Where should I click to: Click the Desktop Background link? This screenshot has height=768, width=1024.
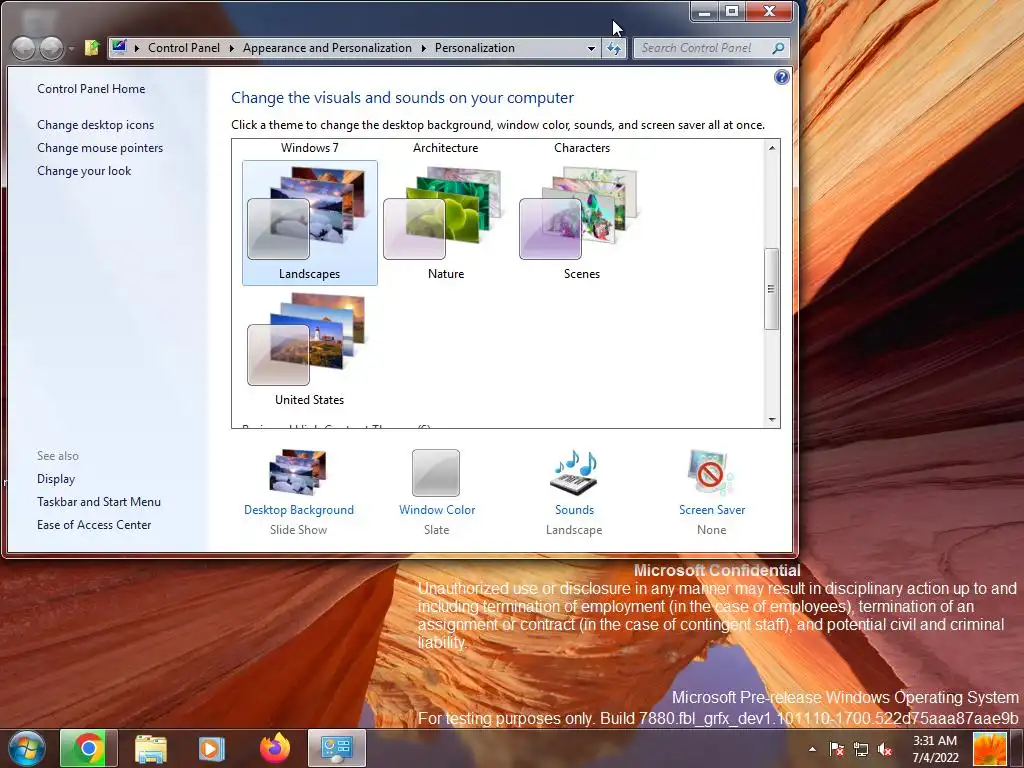click(298, 509)
